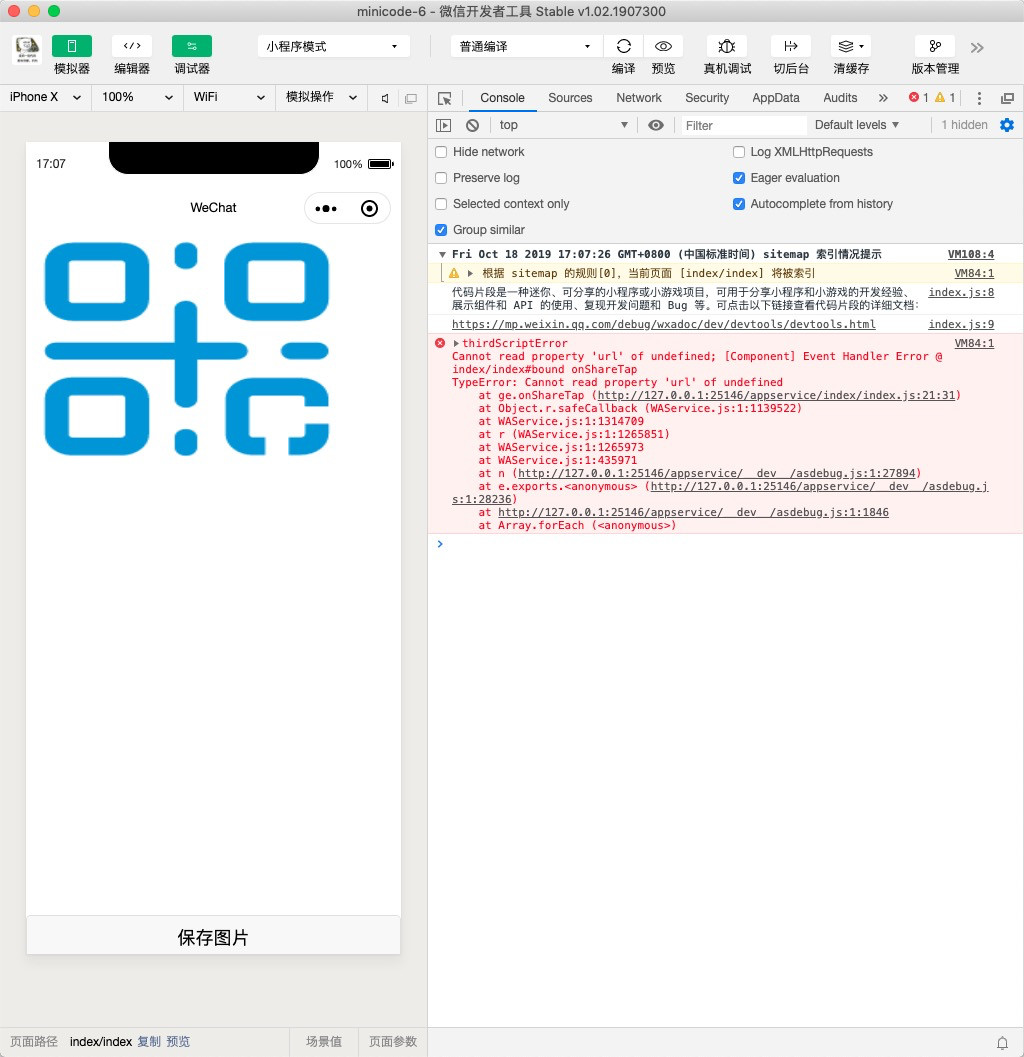Activate the element inspector picker

(444, 98)
